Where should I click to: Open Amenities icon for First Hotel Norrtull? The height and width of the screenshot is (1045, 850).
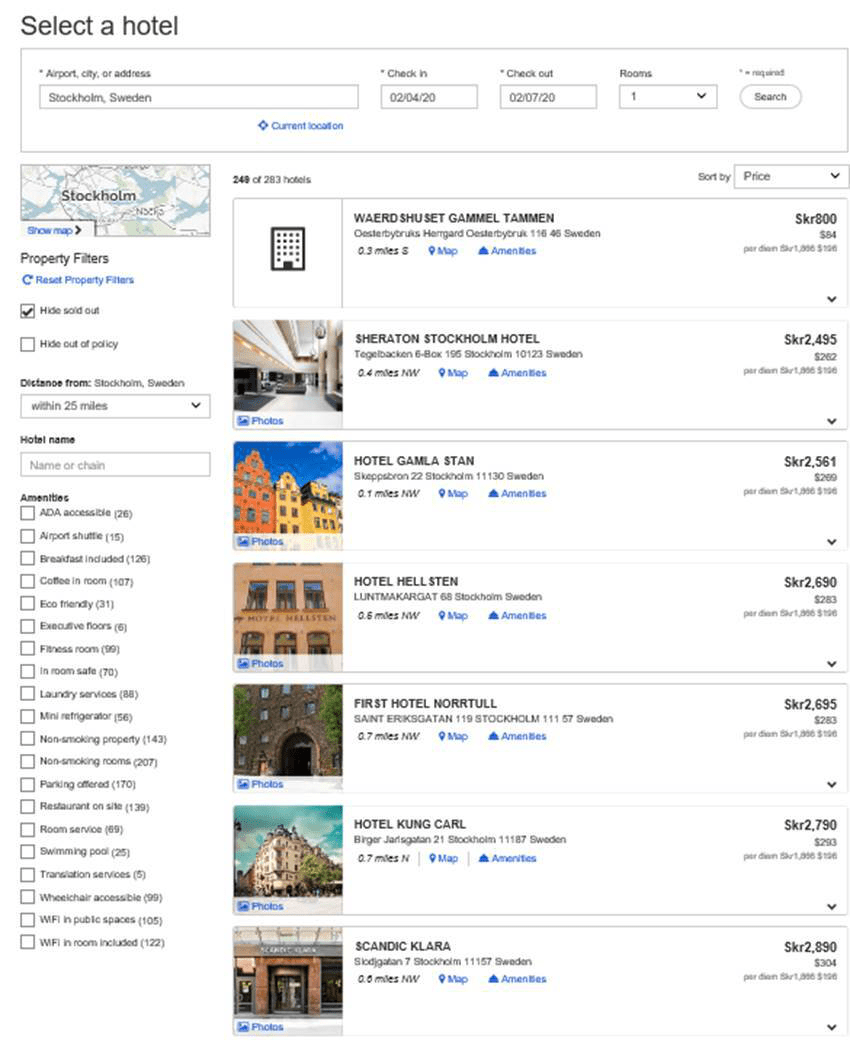pos(494,737)
